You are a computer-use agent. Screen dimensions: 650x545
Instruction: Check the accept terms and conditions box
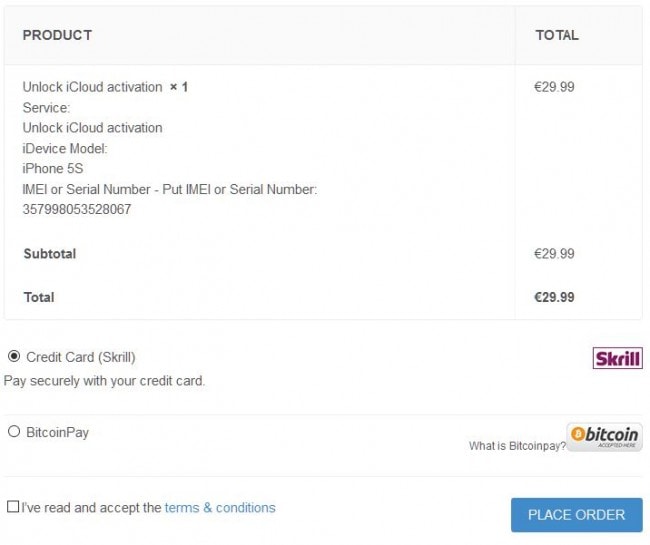pos(13,506)
